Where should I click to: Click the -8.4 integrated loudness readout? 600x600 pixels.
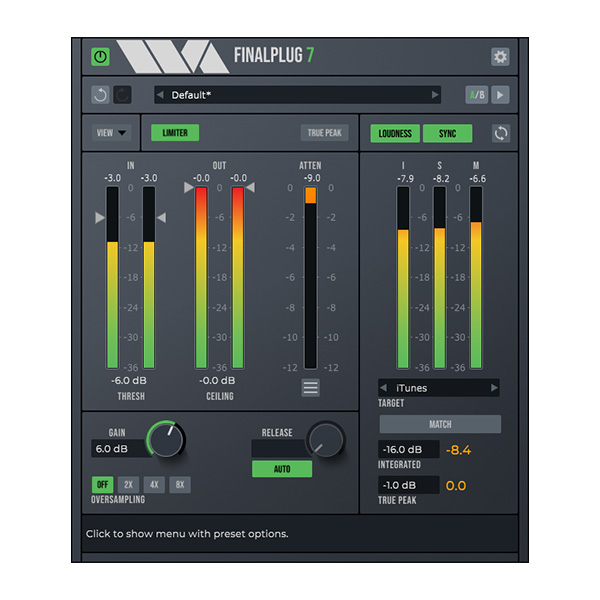coord(458,450)
